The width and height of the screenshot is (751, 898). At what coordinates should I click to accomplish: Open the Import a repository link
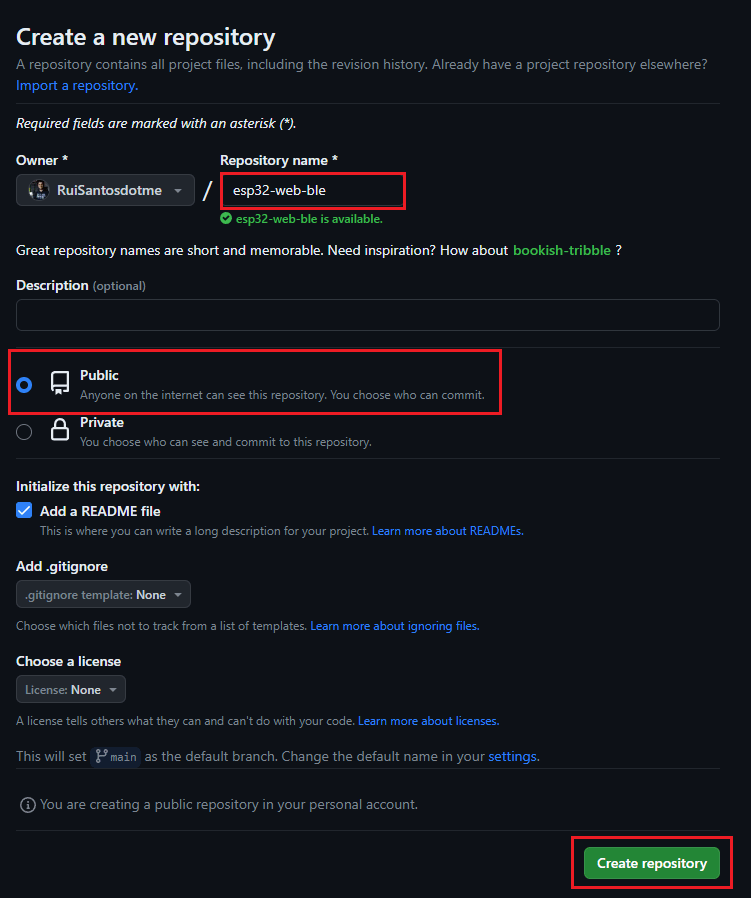click(76, 85)
